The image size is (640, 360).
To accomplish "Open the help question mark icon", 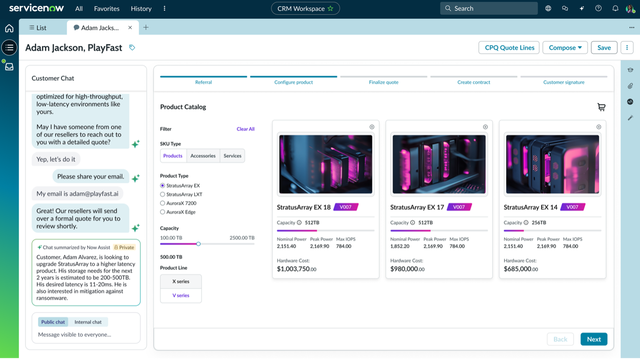I will [x=598, y=8].
